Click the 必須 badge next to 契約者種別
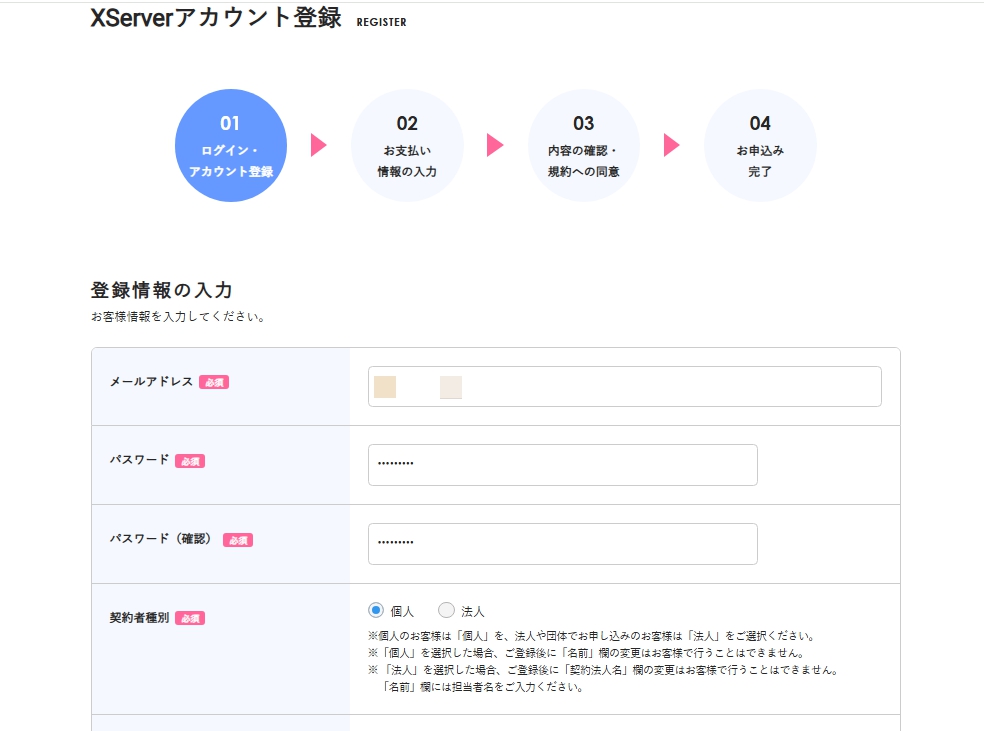Image resolution: width=984 pixels, height=731 pixels. [189, 618]
